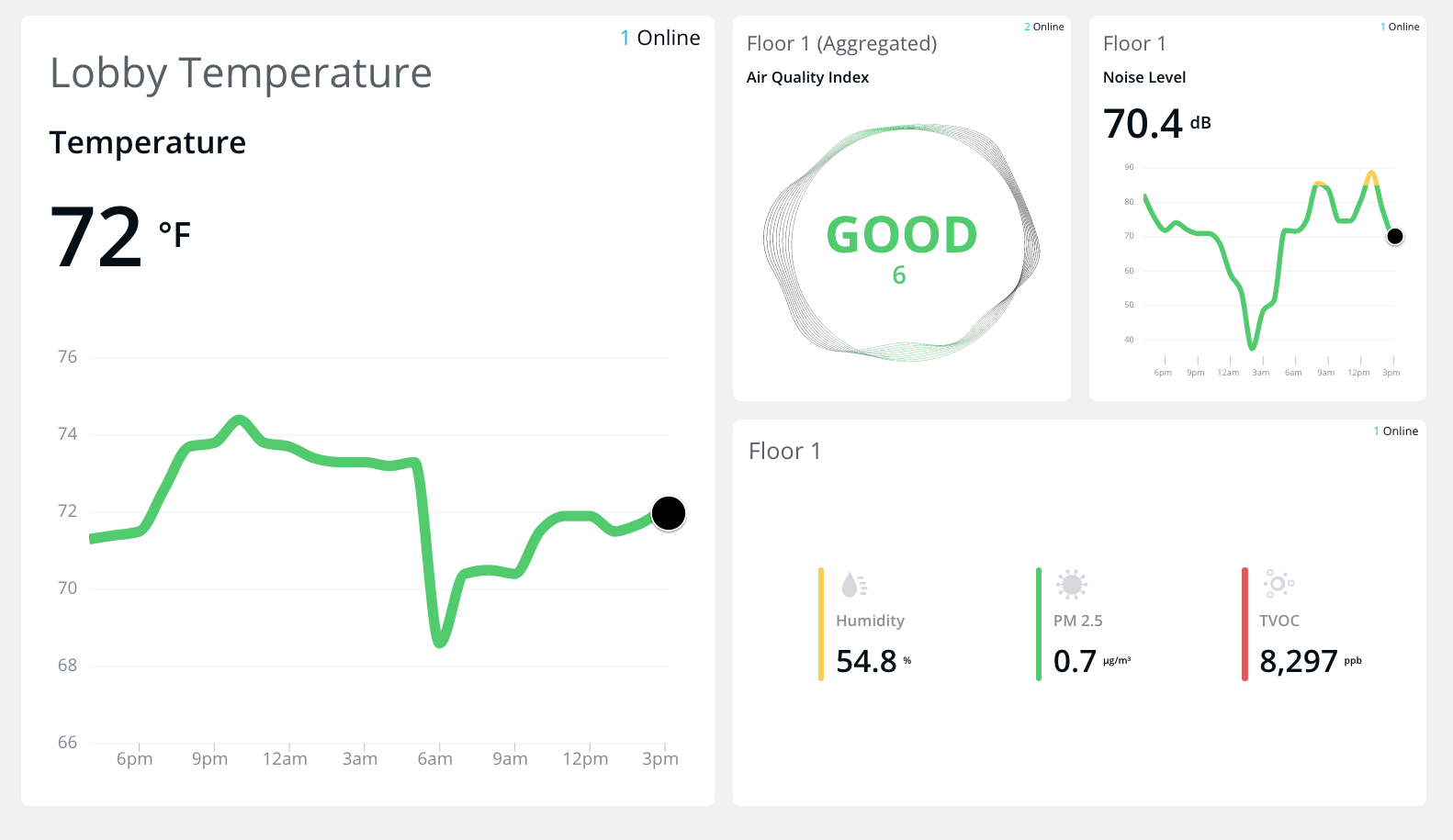Image resolution: width=1453 pixels, height=840 pixels.
Task: Click the Humidity water droplet icon
Action: tap(853, 584)
